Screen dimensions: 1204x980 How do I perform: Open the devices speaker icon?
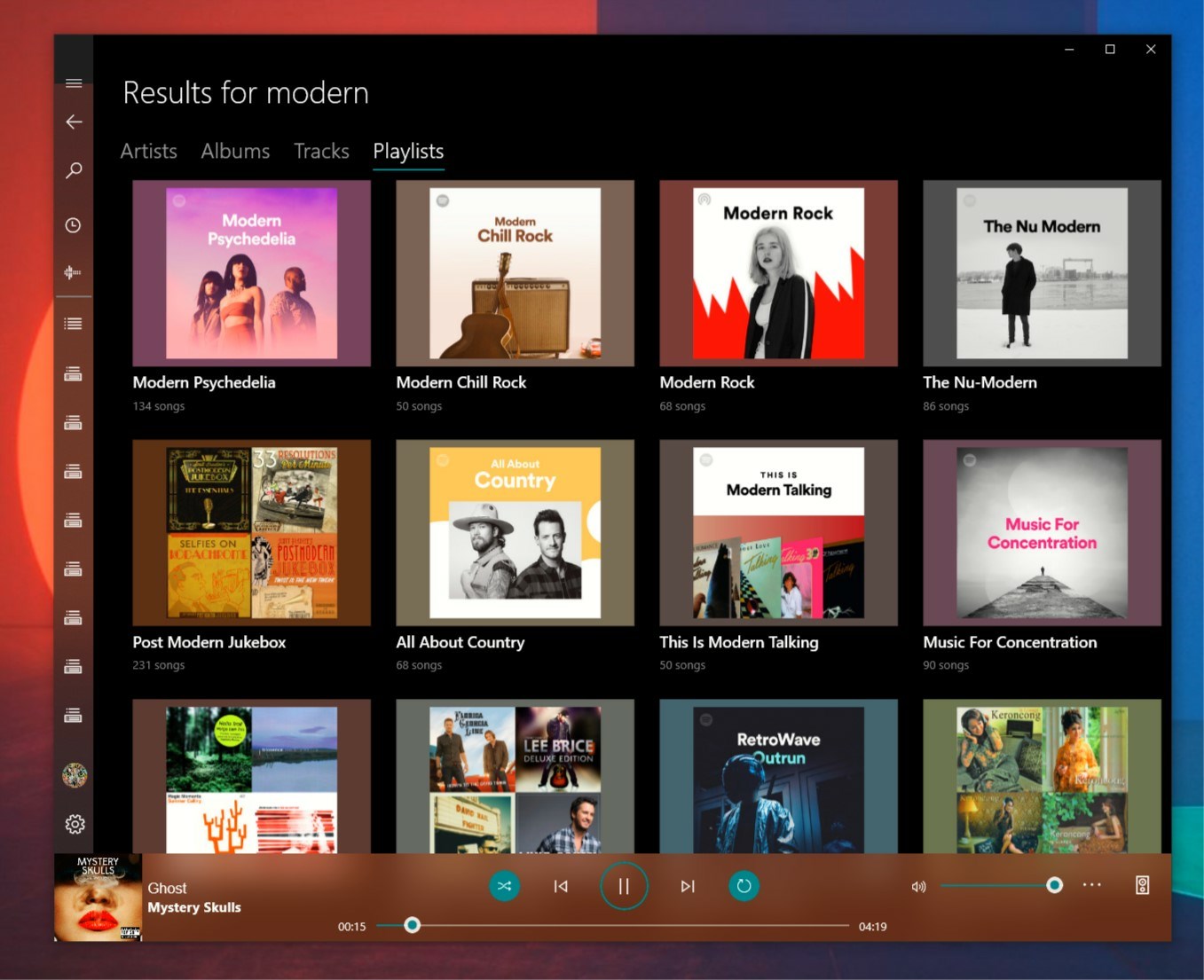(x=1143, y=885)
